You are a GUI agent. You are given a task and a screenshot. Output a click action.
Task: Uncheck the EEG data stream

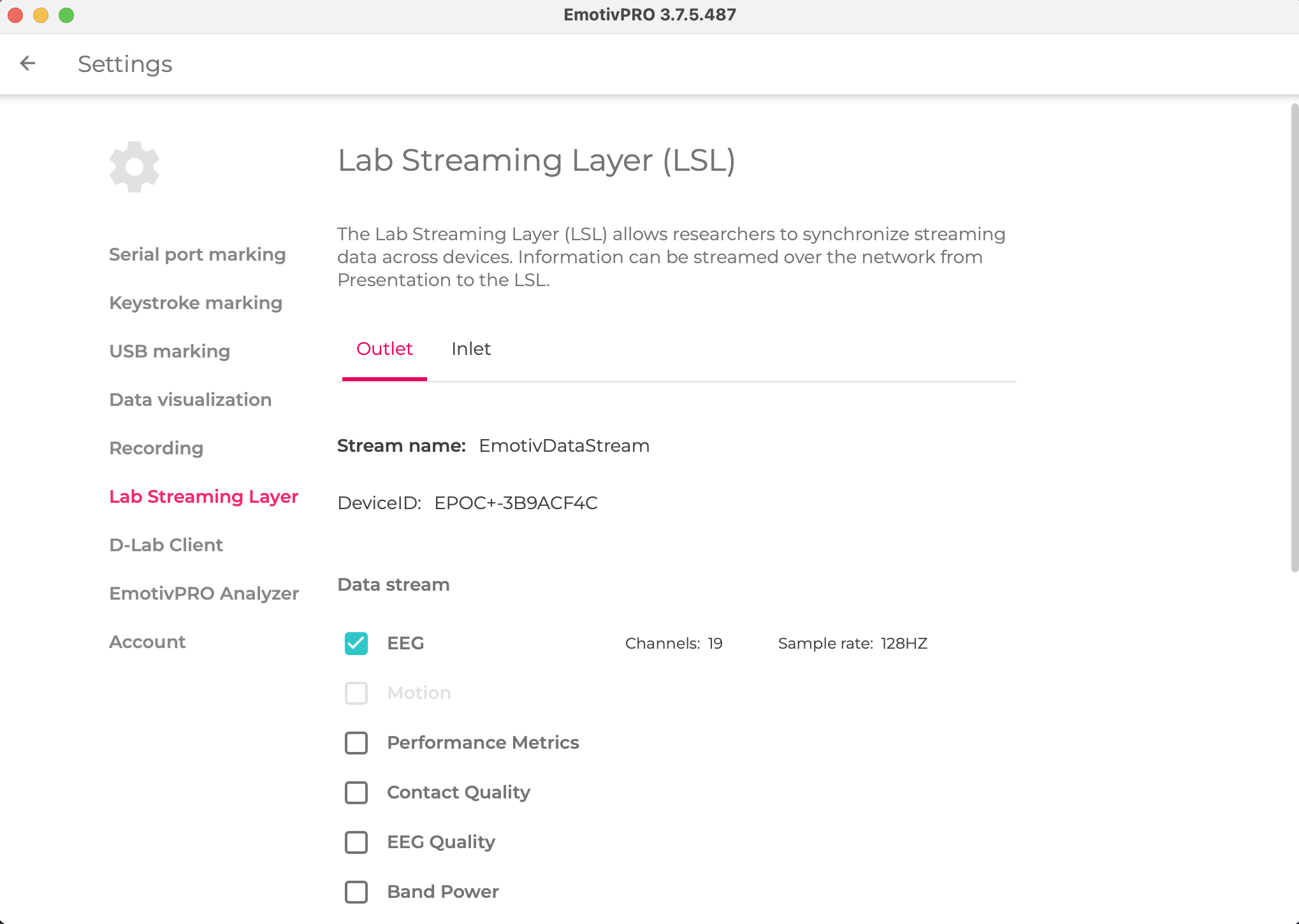coord(356,643)
